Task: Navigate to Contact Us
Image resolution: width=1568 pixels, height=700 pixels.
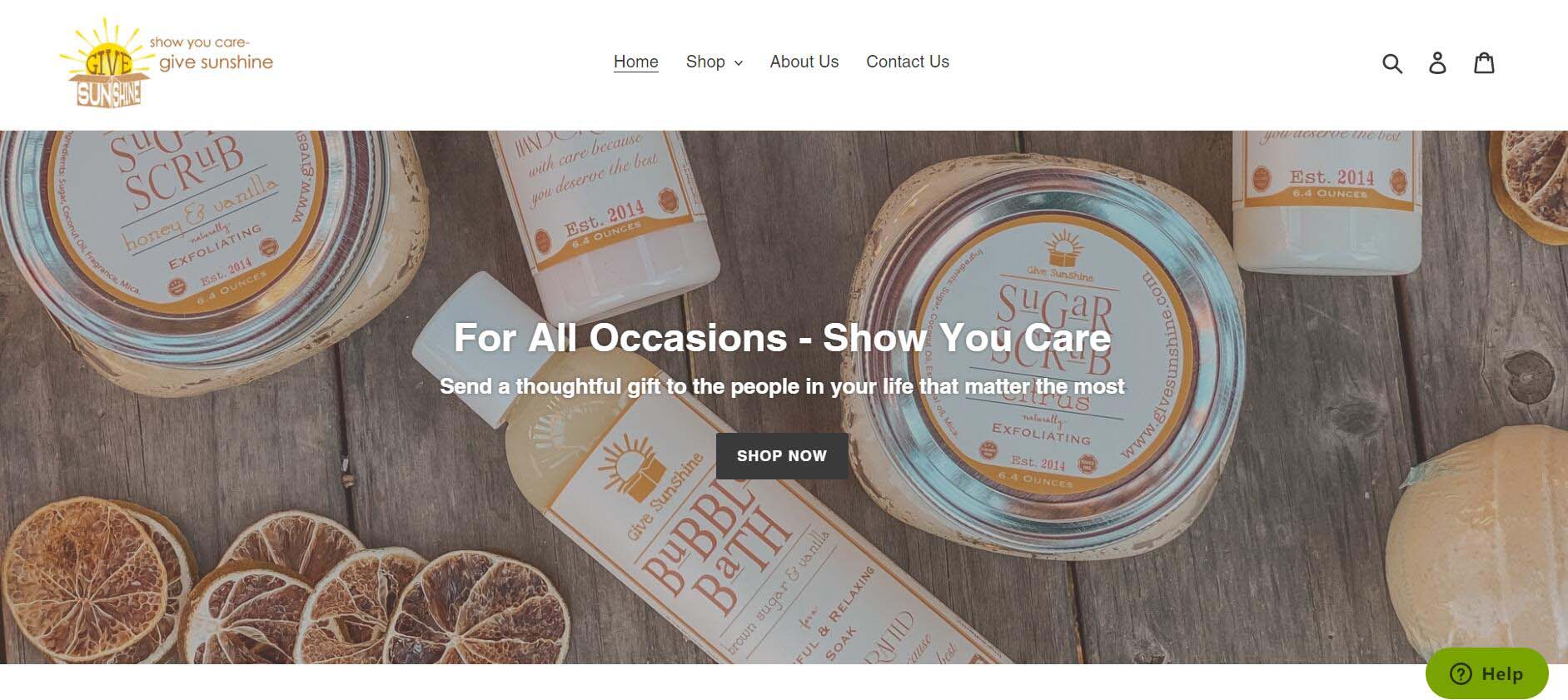Action: coord(908,62)
